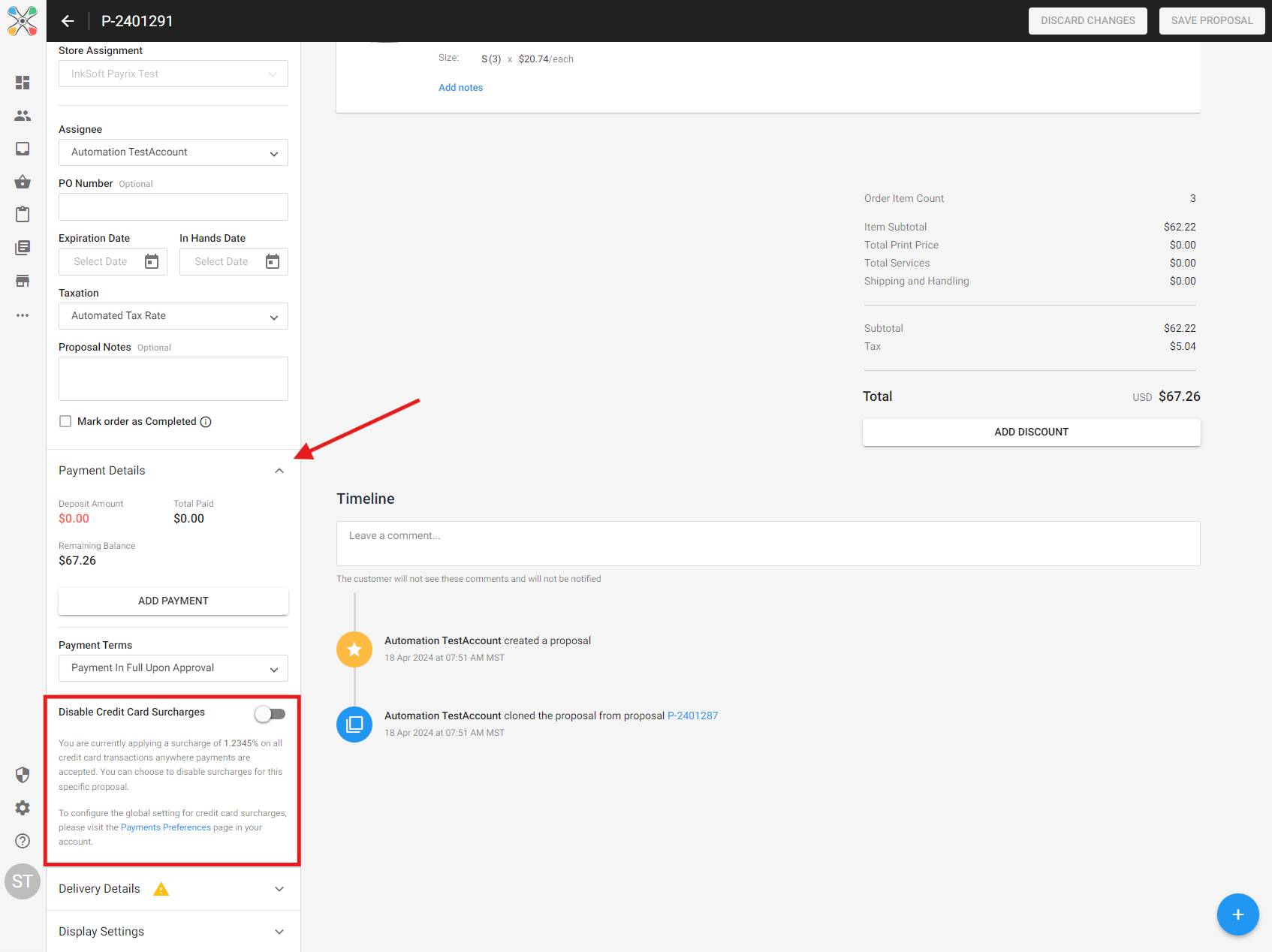This screenshot has height=952, width=1272.
Task: Click the back arrow next to P-2401291
Action: point(68,21)
